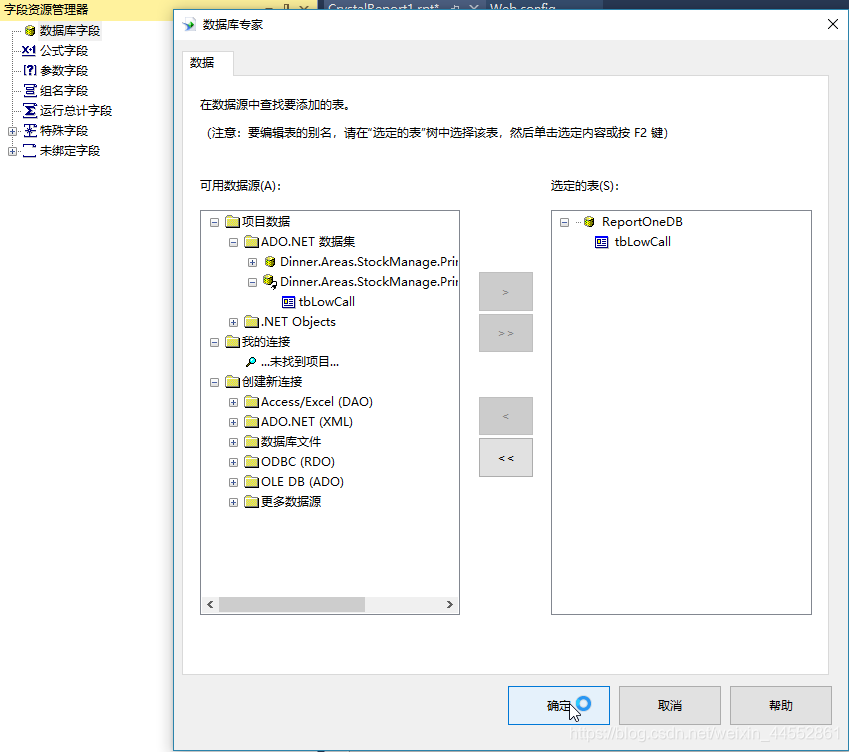The image size is (849, 752).
Task: Expand the 数据库文件 node
Action: click(x=233, y=442)
